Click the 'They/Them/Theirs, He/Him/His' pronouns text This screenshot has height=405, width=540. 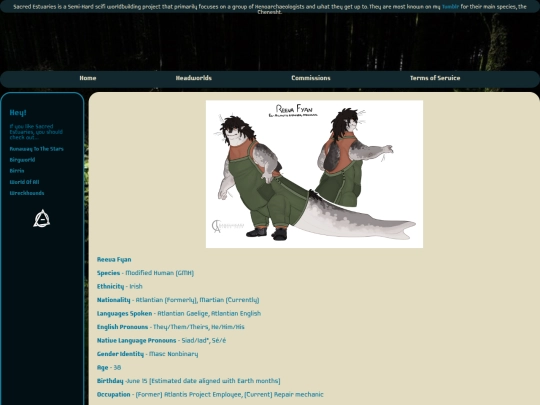click(199, 327)
